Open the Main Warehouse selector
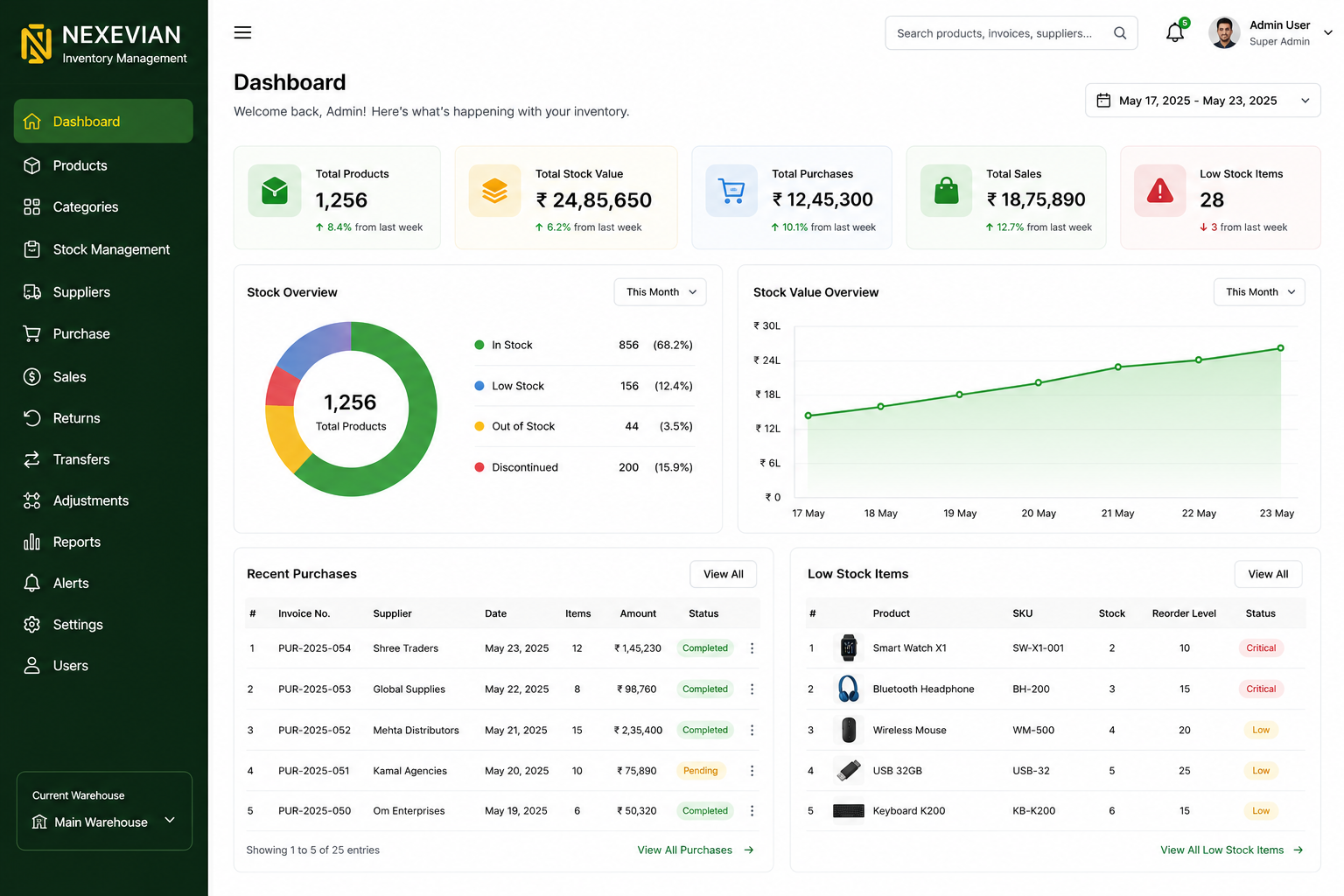Image resolution: width=1344 pixels, height=896 pixels. (104, 822)
